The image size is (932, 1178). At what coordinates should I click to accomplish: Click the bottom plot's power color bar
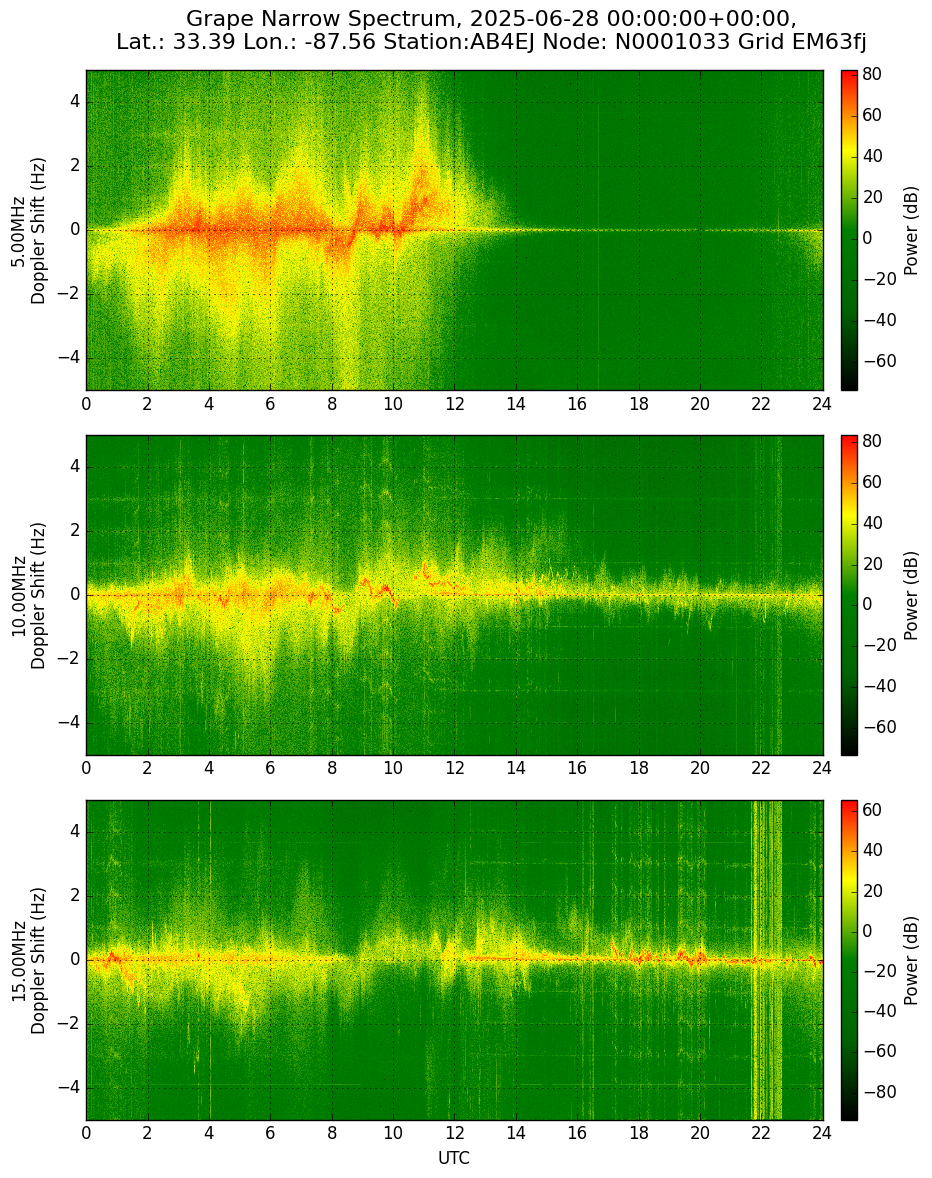pyautogui.click(x=849, y=960)
